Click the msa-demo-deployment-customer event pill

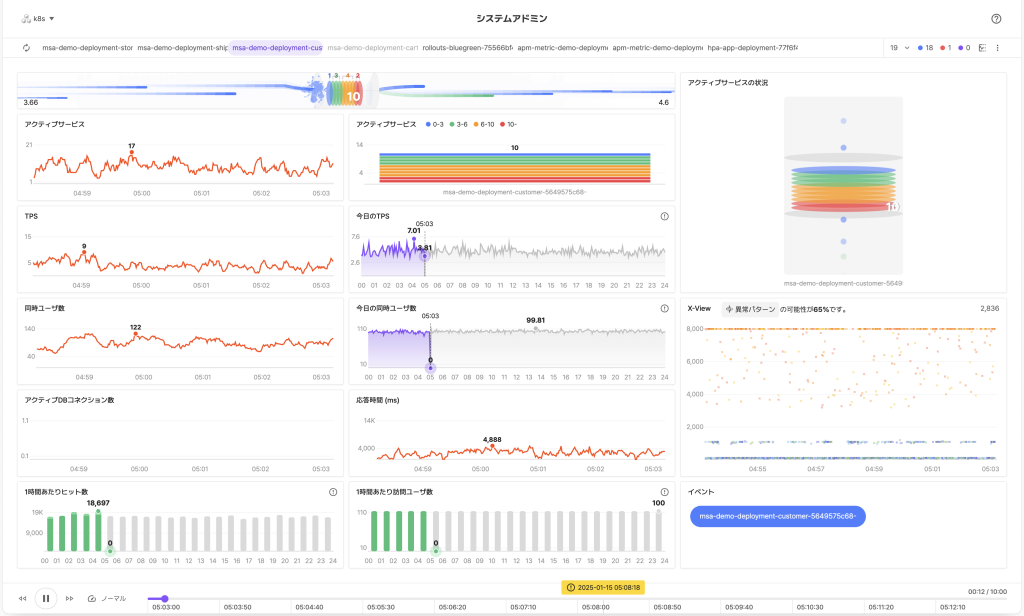[777, 516]
